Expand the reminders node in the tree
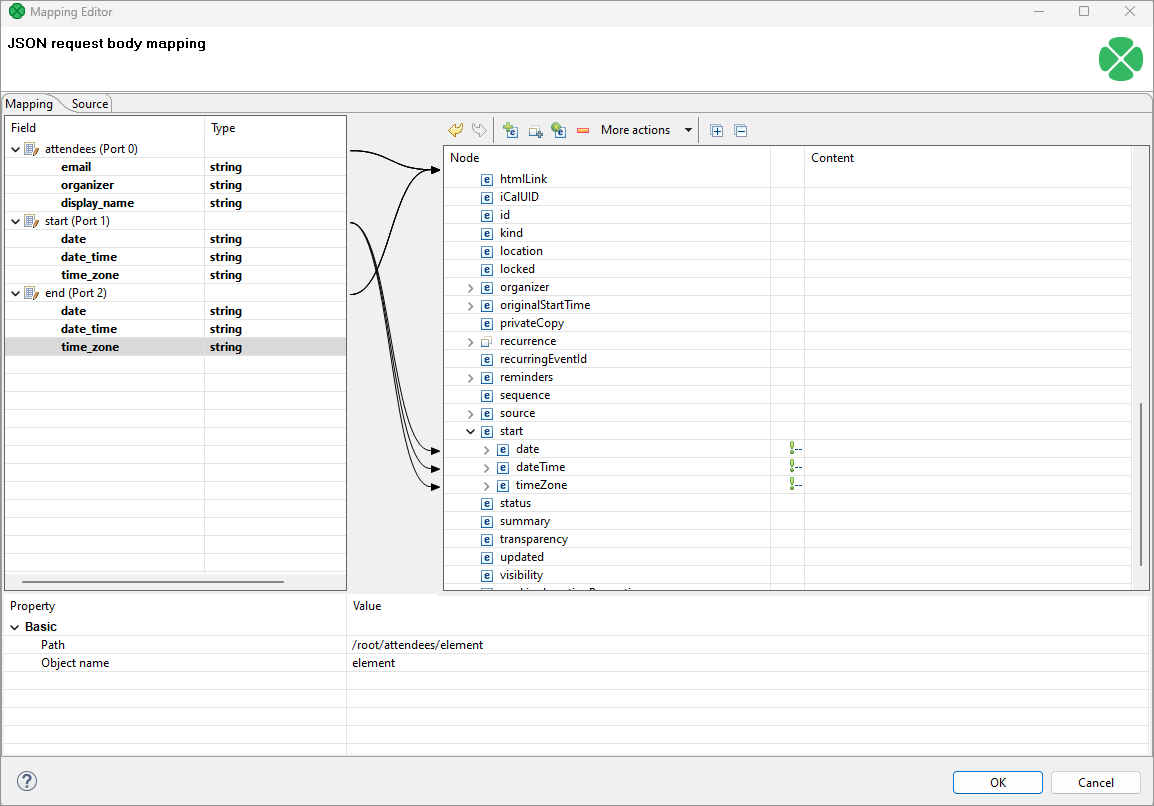This screenshot has width=1154, height=806. point(470,377)
